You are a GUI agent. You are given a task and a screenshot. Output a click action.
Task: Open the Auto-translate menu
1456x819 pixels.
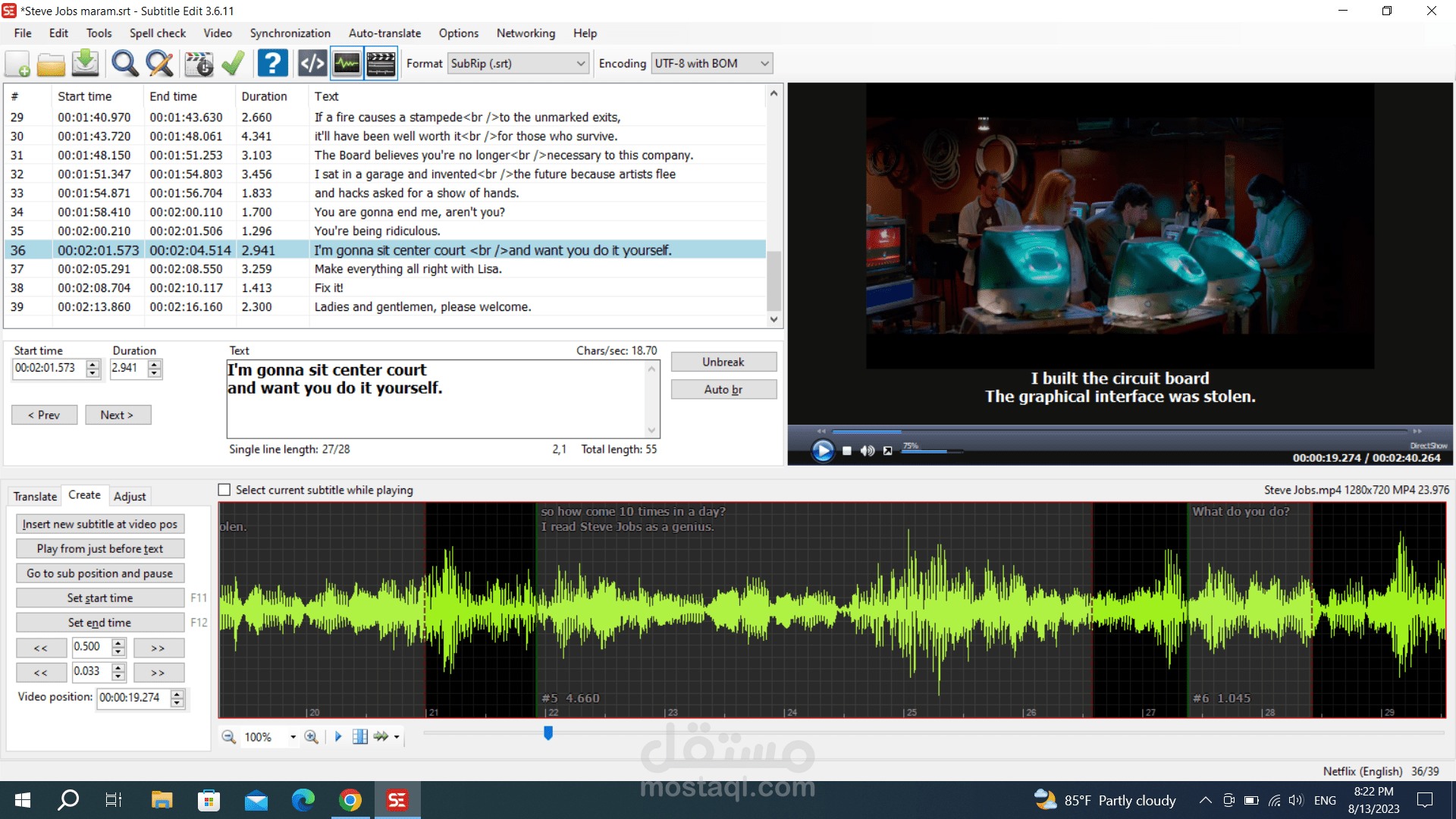(384, 33)
